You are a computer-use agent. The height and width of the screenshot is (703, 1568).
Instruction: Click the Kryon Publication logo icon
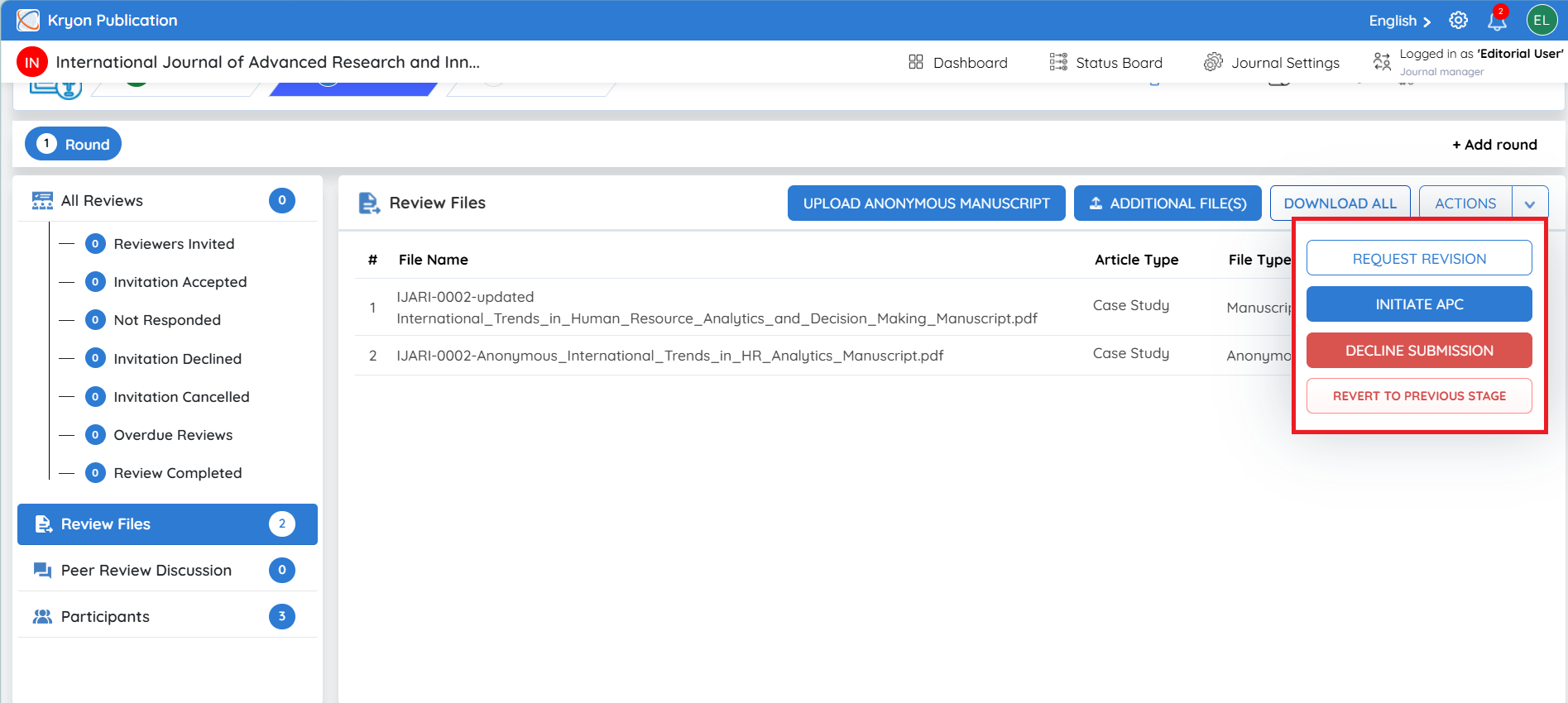[28, 21]
